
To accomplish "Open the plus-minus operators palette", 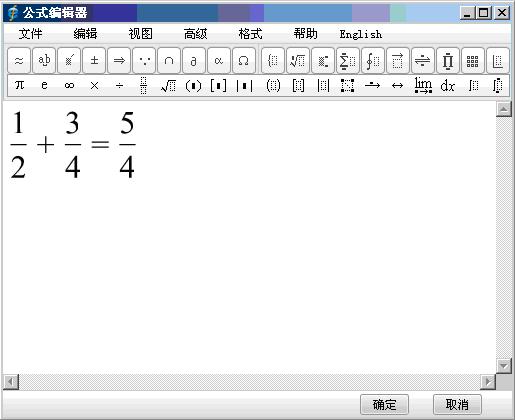I will coord(94,61).
